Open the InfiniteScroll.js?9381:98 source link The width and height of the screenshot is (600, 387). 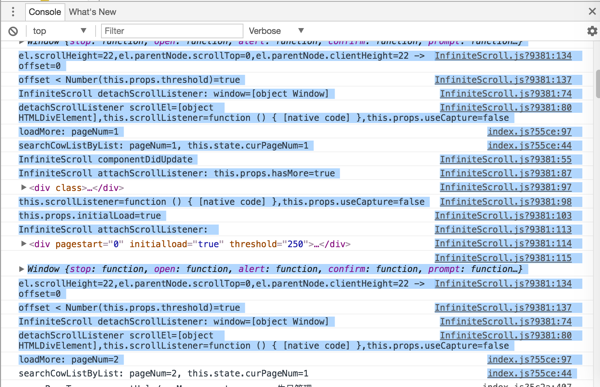[x=505, y=202]
